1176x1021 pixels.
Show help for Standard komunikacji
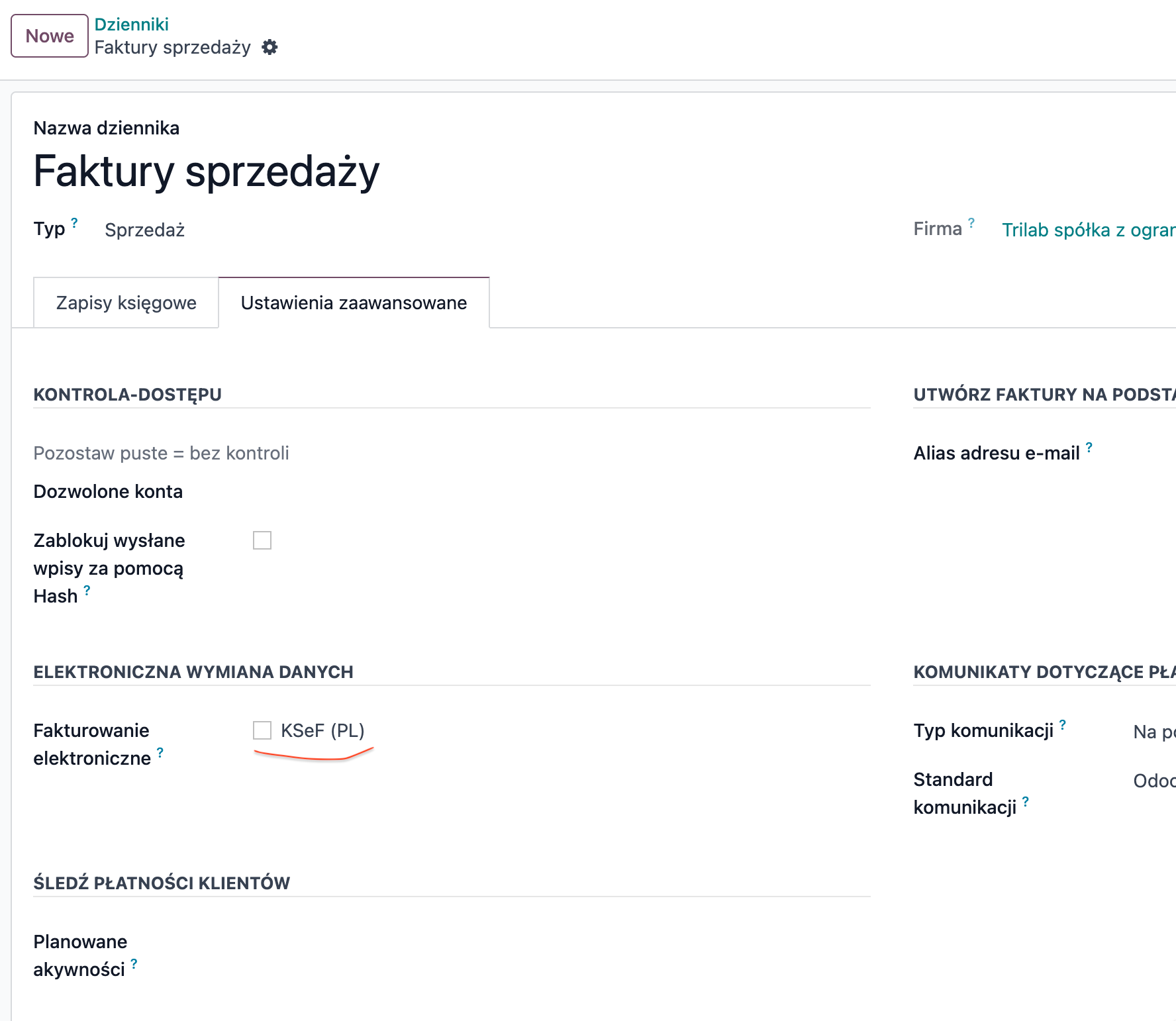coord(1026,801)
